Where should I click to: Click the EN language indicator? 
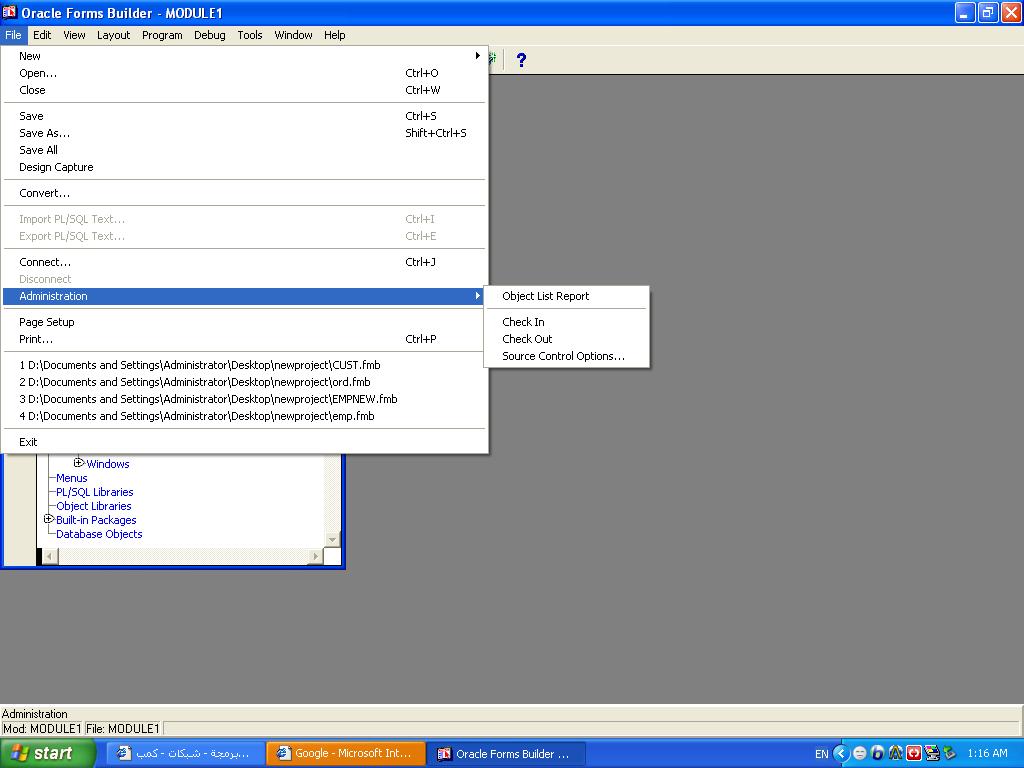point(822,754)
